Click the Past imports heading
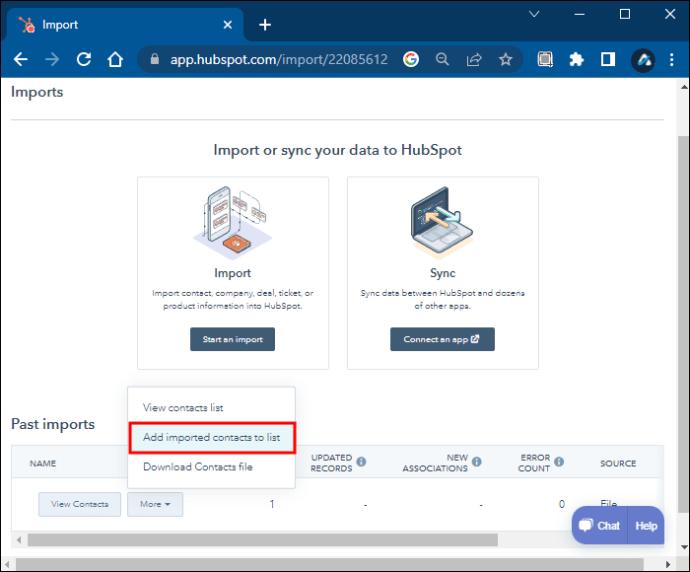 pos(53,424)
